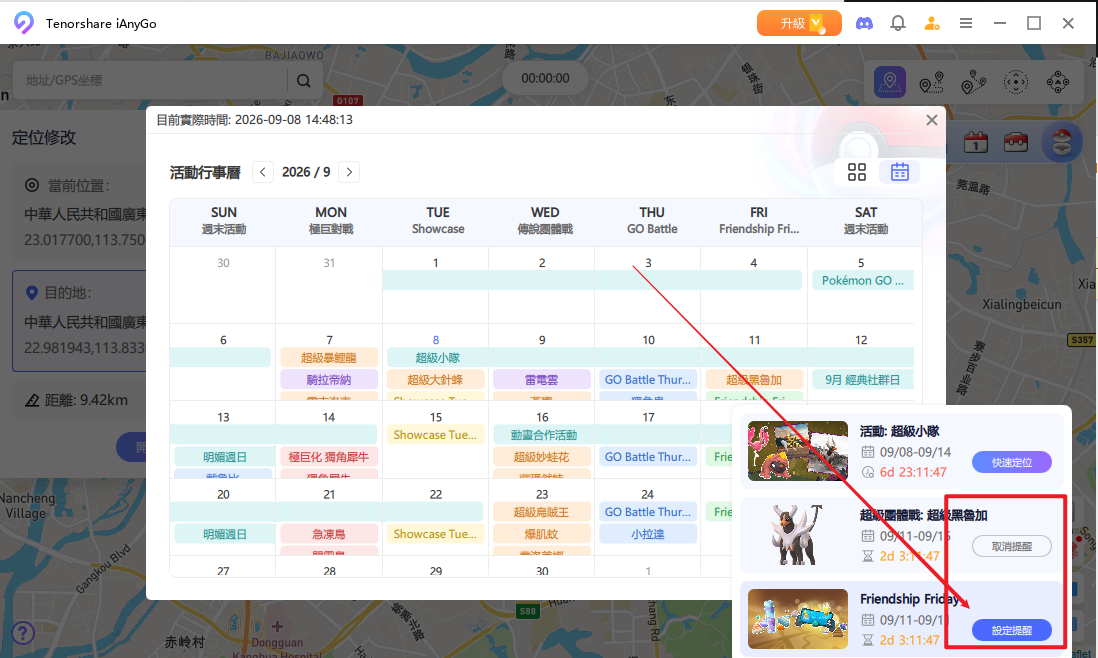Open 明媚週日 event on the 20th

point(224,534)
